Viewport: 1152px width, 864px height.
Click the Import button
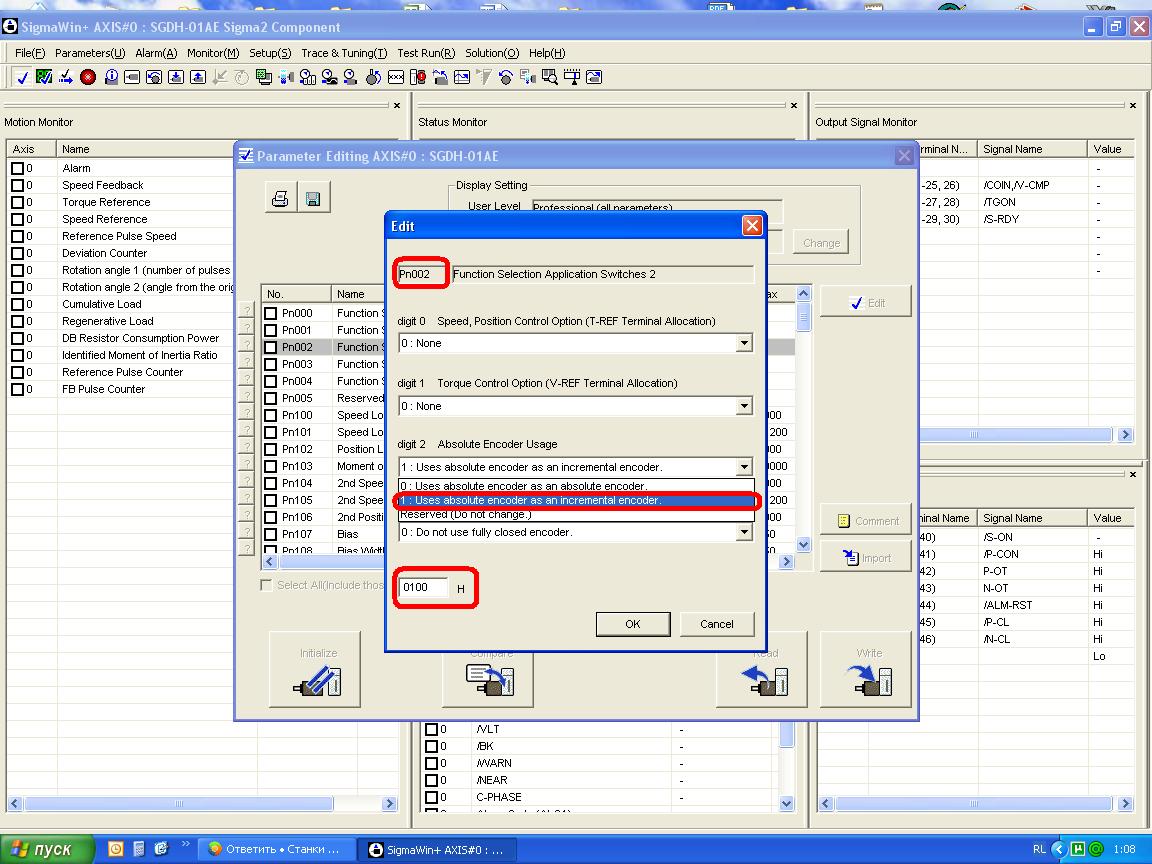[865, 558]
